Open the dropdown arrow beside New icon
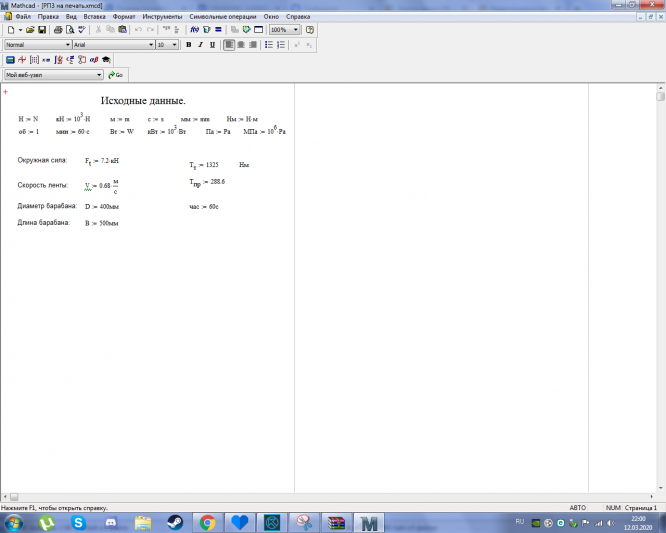This screenshot has height=533, width=666. tap(20, 30)
